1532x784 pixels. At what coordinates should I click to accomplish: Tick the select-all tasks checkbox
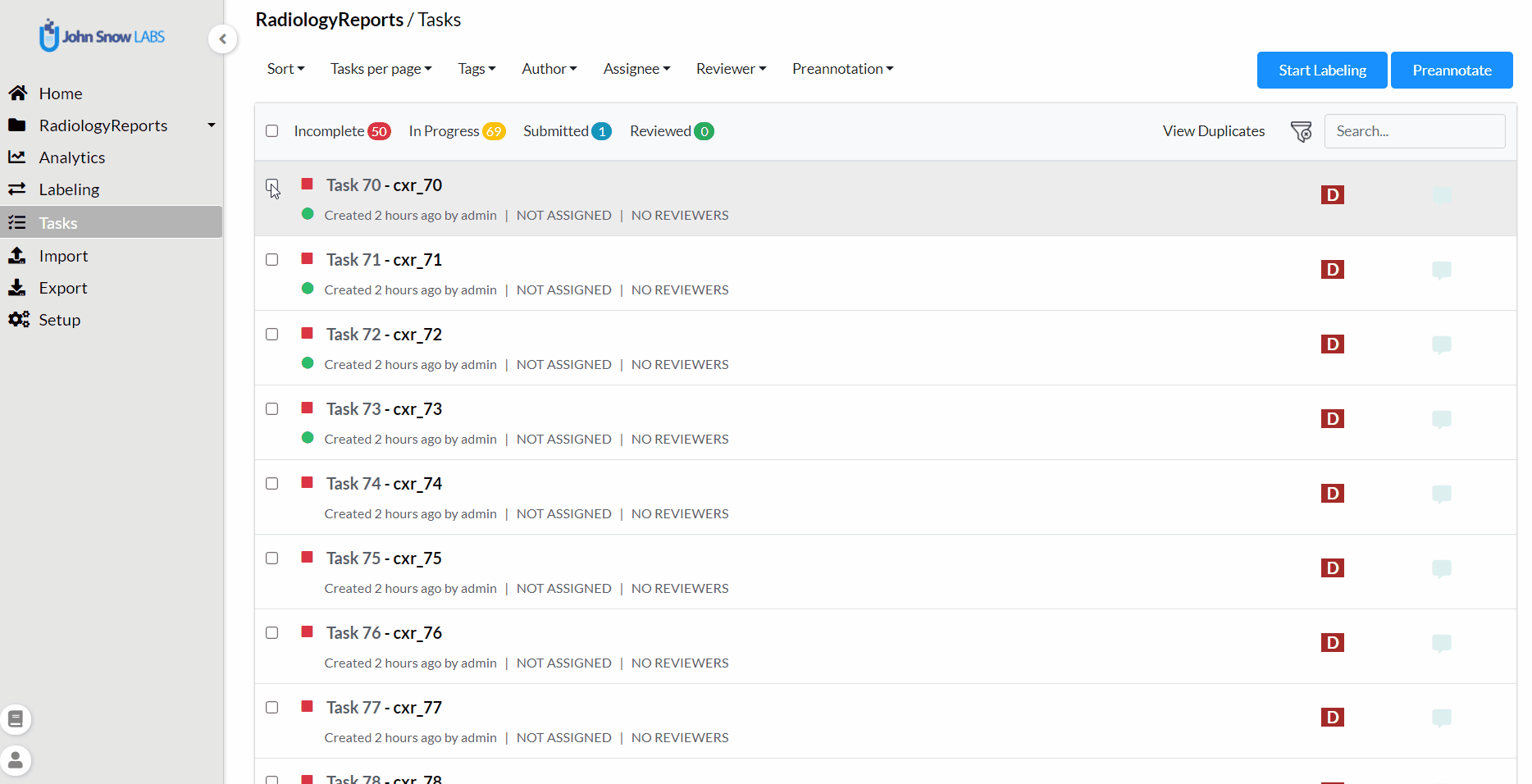coord(272,131)
